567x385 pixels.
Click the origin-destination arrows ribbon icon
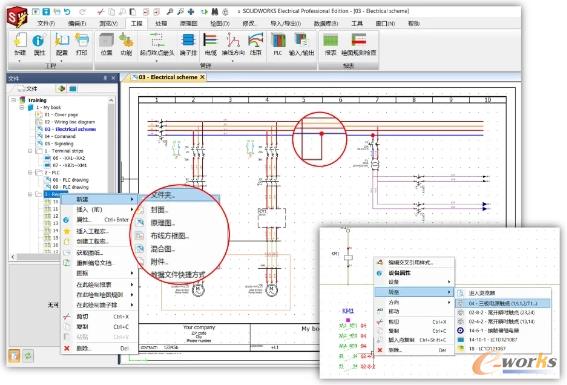click(x=157, y=44)
